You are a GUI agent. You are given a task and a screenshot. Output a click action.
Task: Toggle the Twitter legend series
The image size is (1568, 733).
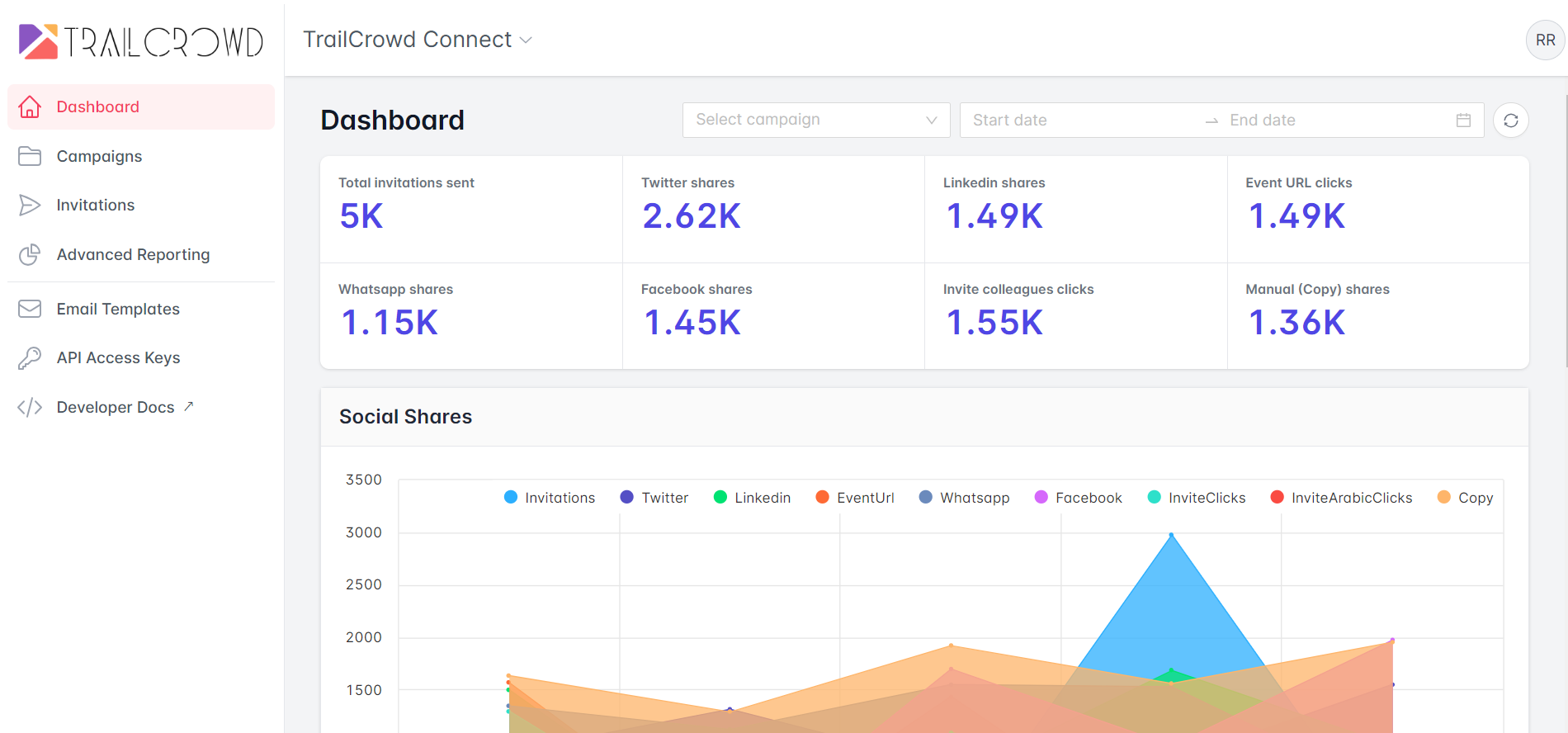(x=654, y=498)
